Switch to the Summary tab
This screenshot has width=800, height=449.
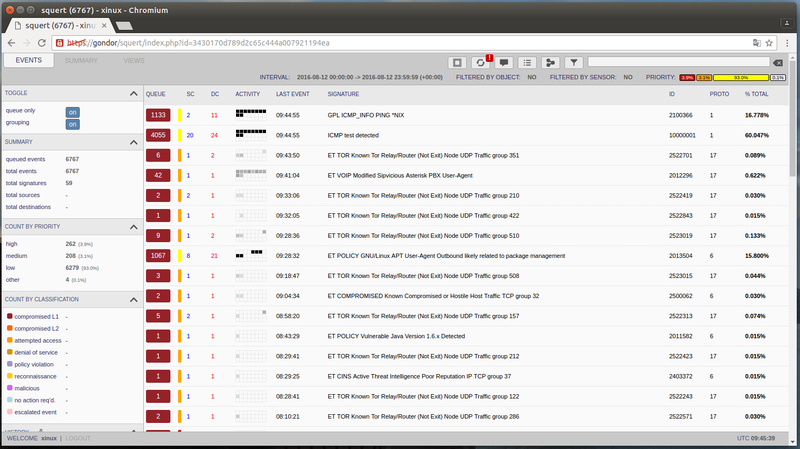pos(81,61)
